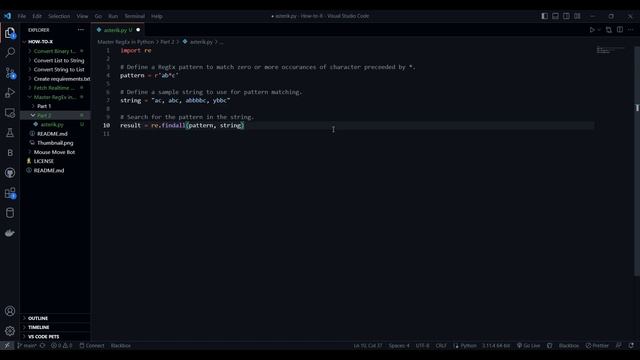Open the Explorer view in activity bar
640x360 pixels.
[x=10, y=33]
